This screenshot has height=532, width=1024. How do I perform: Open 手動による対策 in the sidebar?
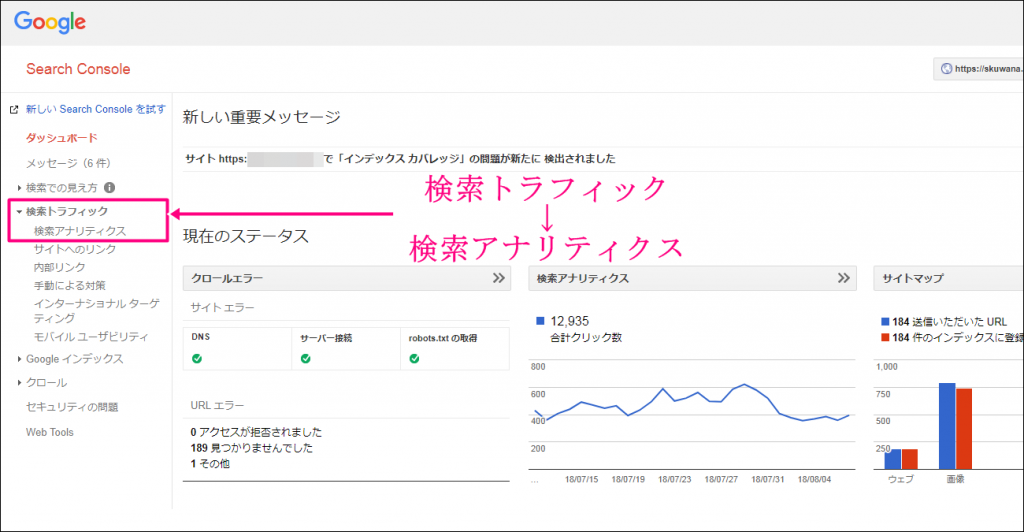point(69,286)
